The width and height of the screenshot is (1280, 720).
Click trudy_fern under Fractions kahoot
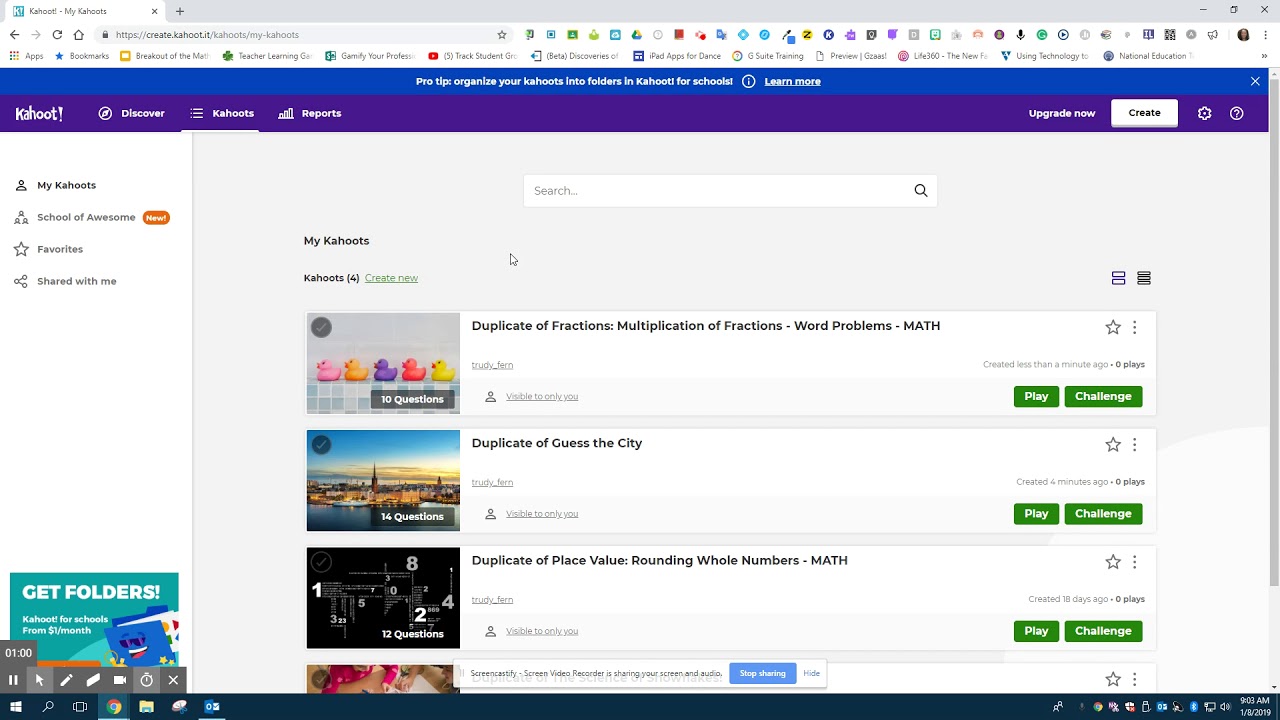(492, 365)
